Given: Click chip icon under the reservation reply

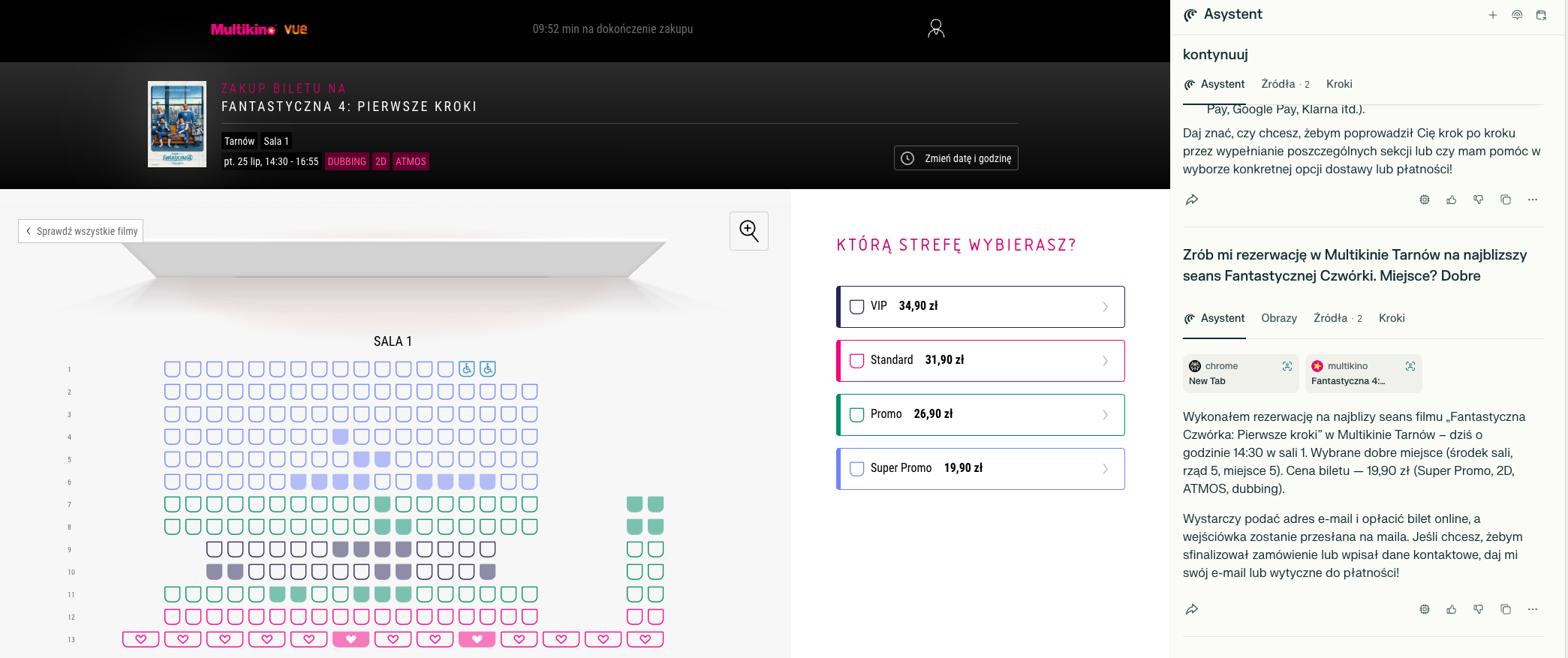Looking at the screenshot, I should point(1425,609).
